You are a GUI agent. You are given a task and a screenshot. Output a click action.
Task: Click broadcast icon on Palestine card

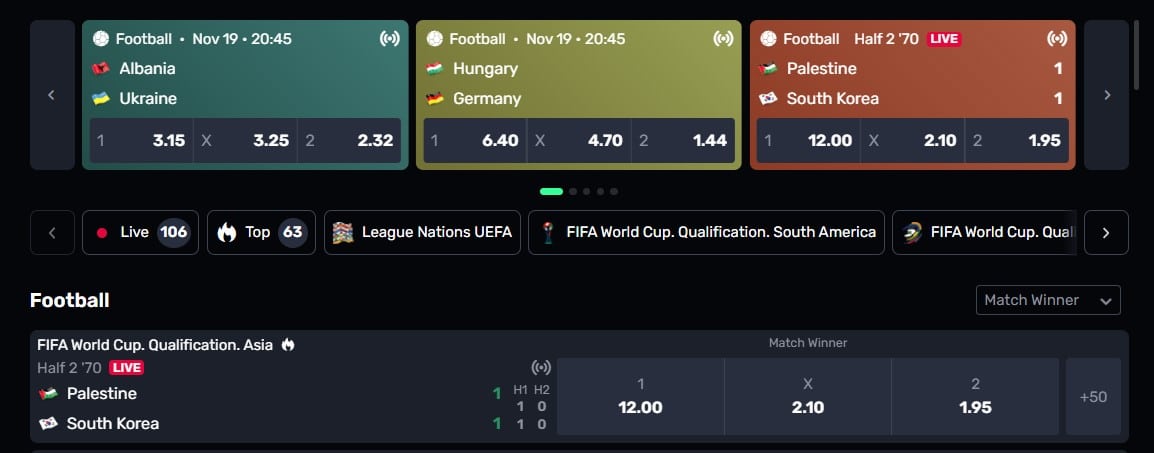tap(1056, 39)
